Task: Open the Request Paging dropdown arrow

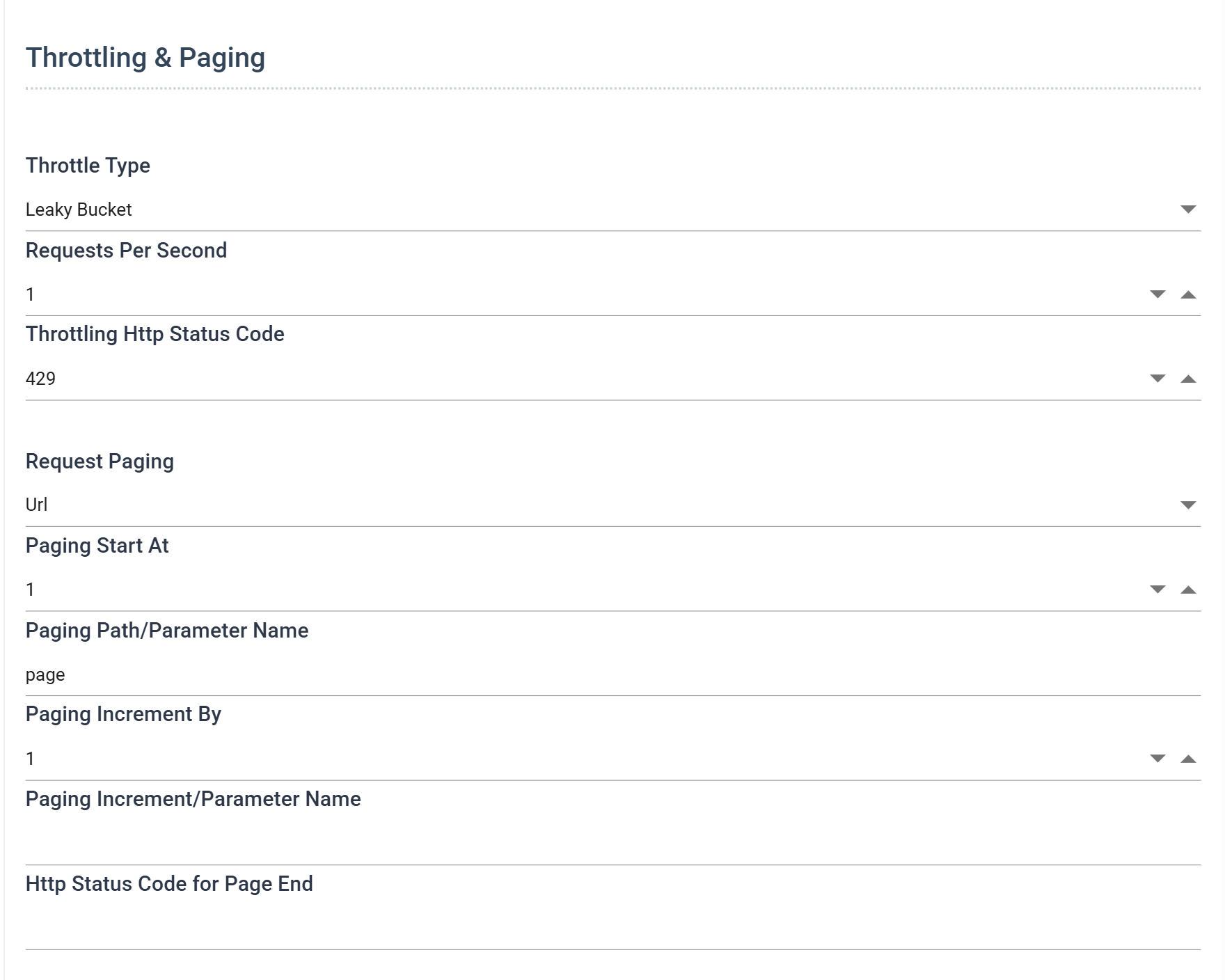Action: (1188, 505)
